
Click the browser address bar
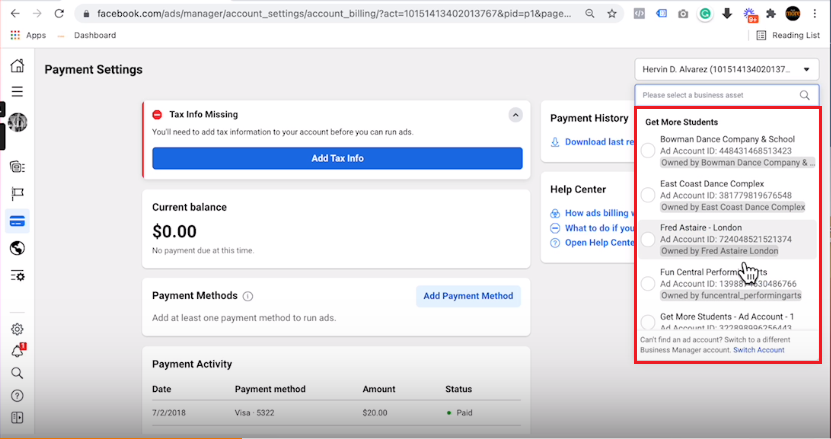coord(334,14)
